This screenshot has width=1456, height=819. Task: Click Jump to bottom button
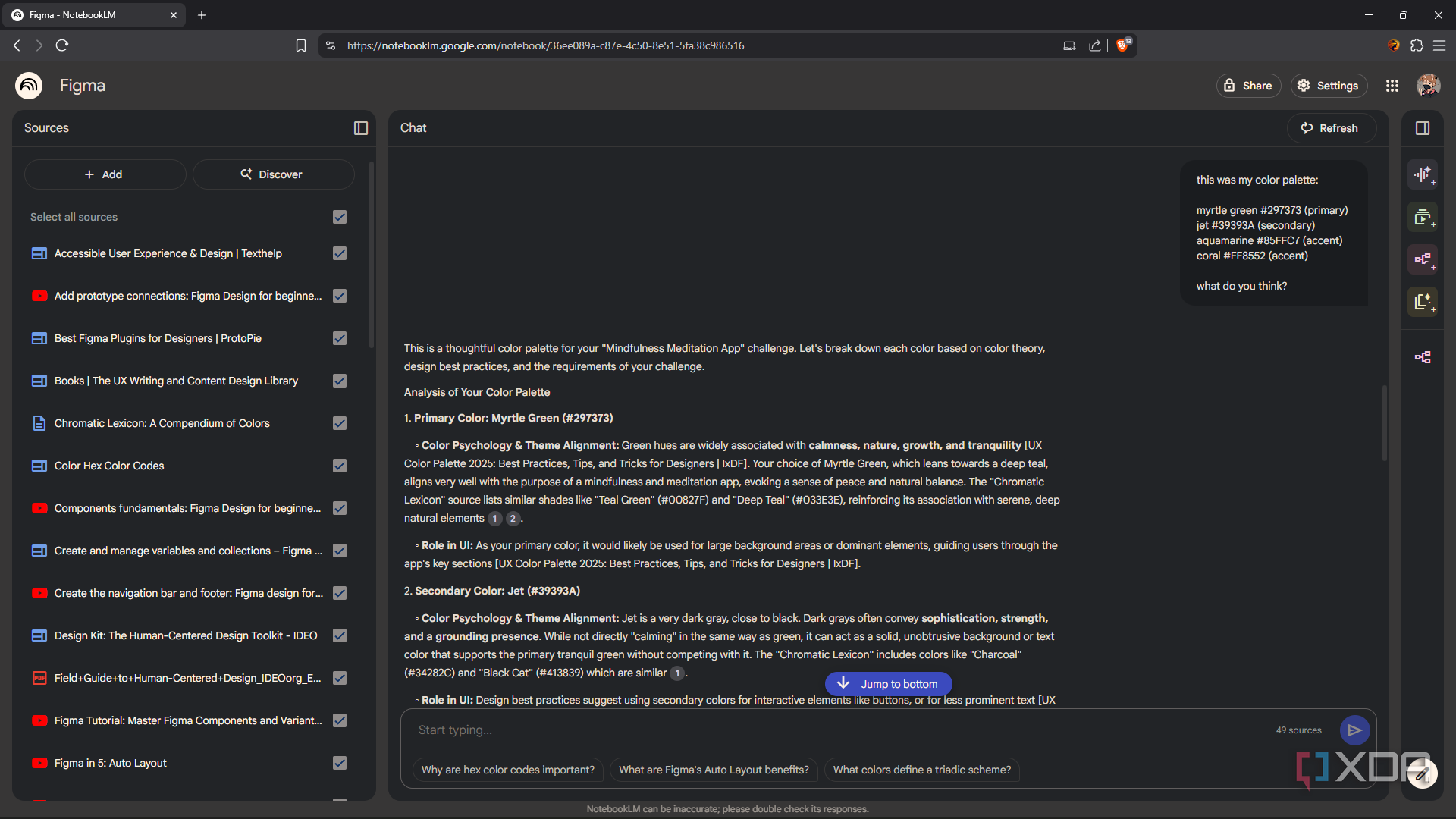point(888,684)
